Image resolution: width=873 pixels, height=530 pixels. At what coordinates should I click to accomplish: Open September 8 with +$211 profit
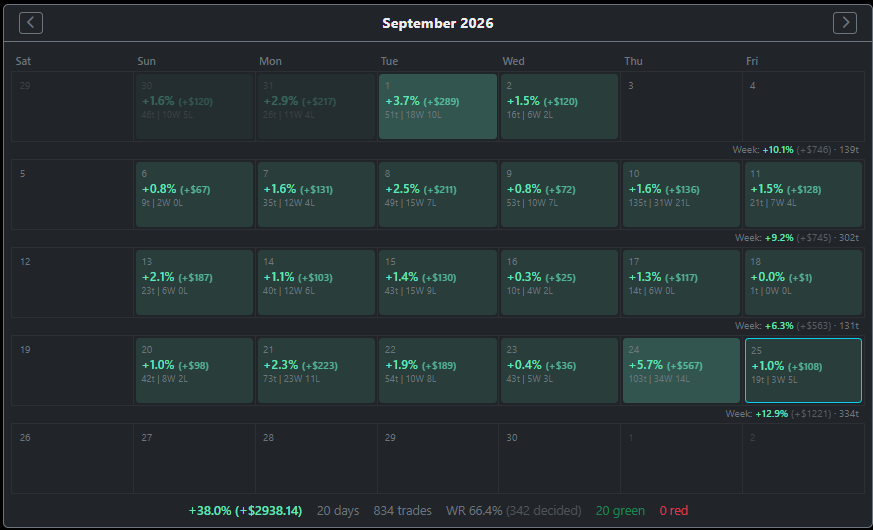(x=438, y=194)
